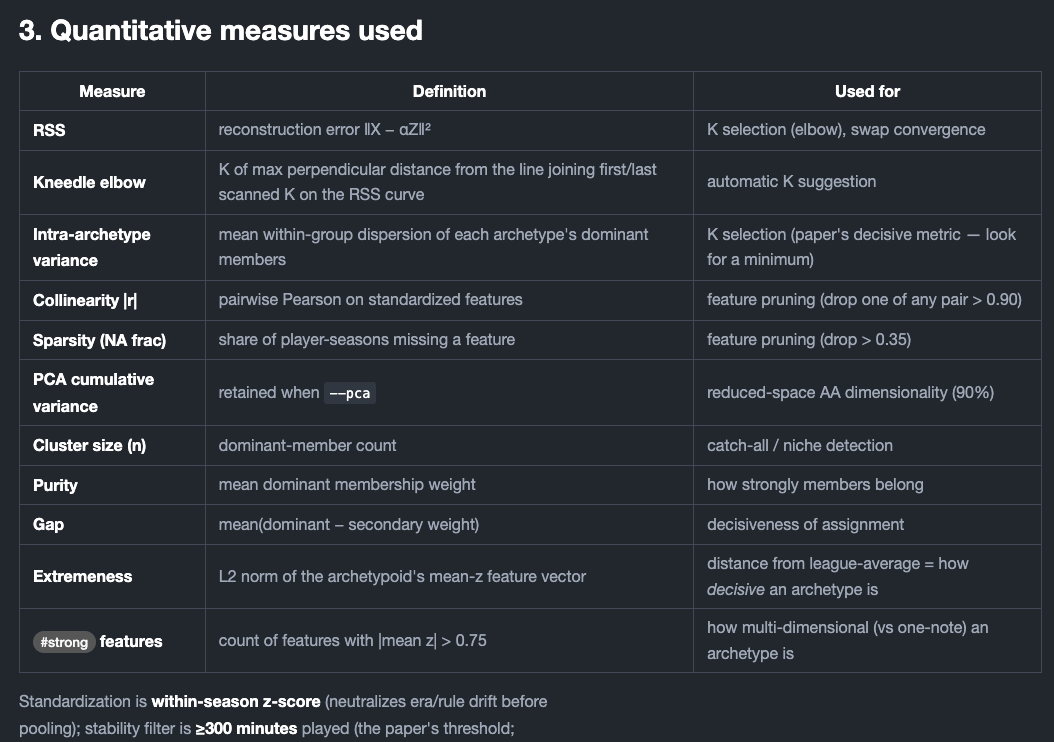Click the bold "≥300 minutes" text
This screenshot has height=742, width=1054.
(246, 729)
